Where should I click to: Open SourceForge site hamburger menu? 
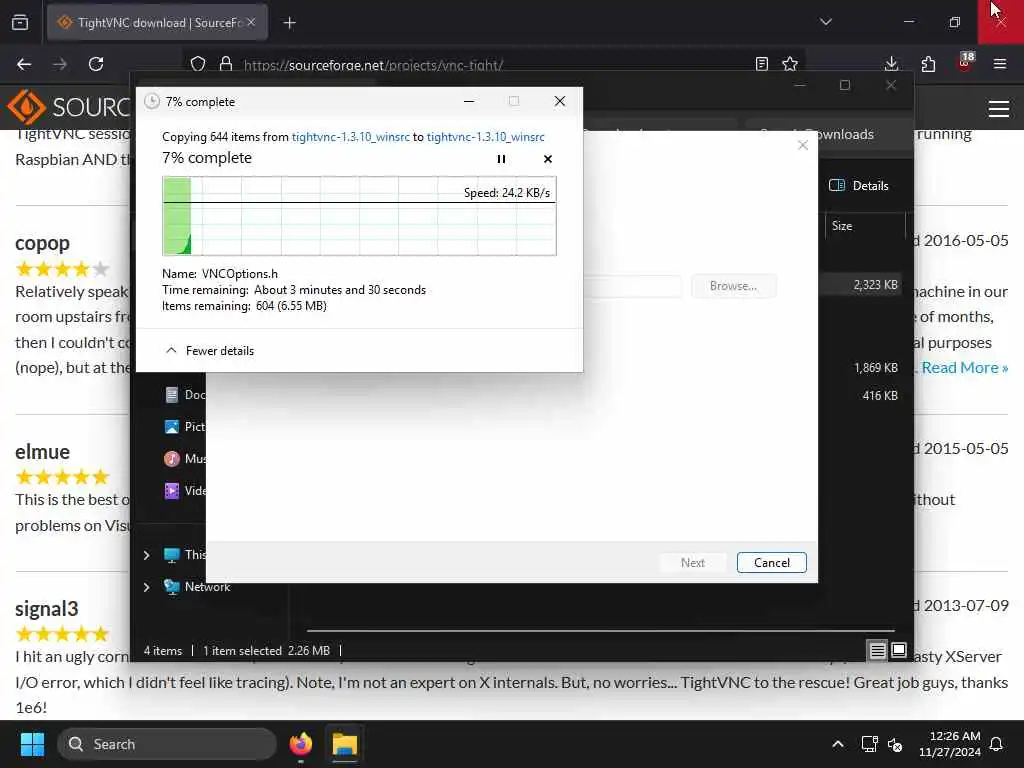(999, 108)
